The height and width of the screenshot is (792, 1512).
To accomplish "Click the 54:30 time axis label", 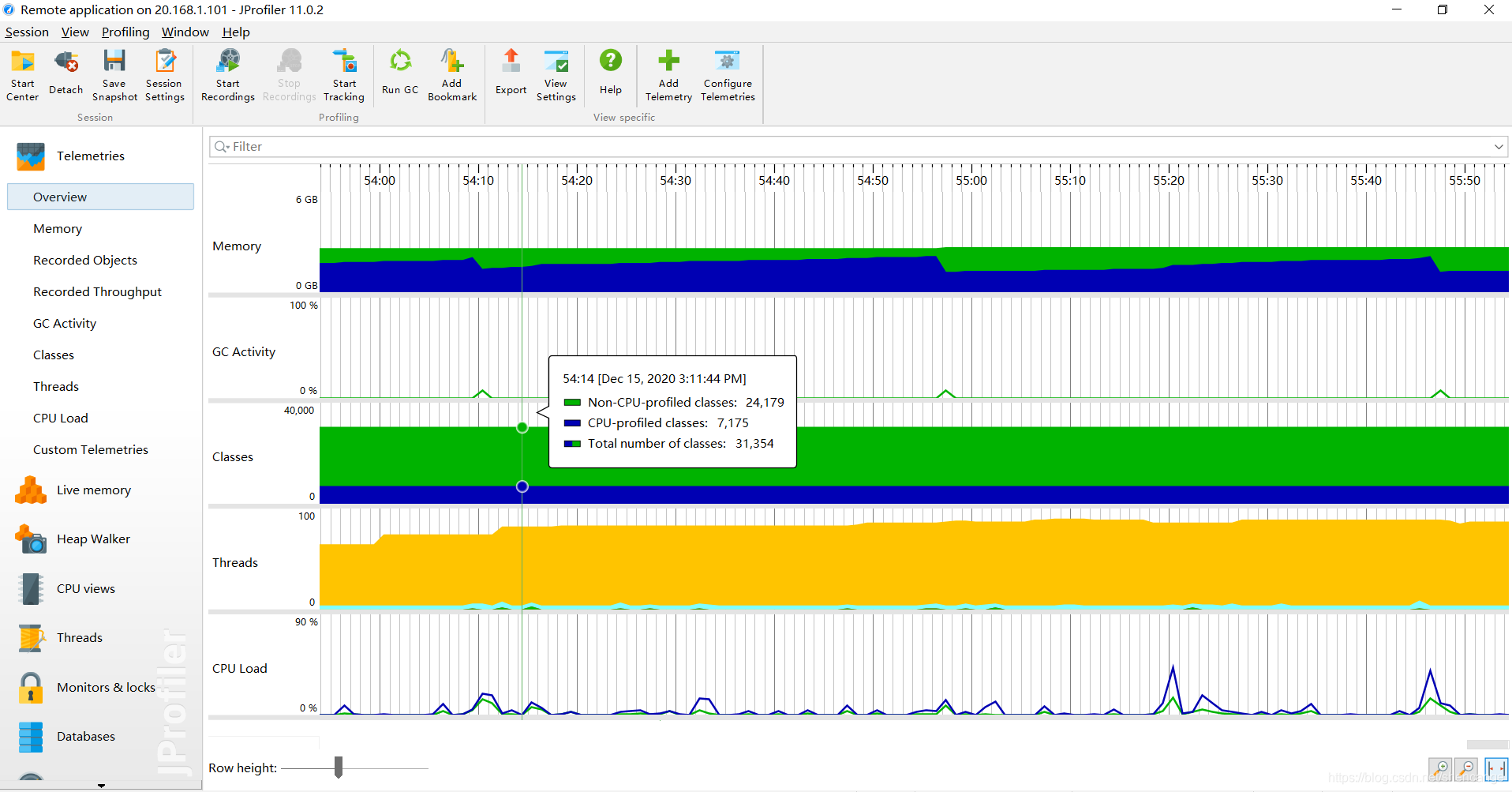I will pos(676,181).
